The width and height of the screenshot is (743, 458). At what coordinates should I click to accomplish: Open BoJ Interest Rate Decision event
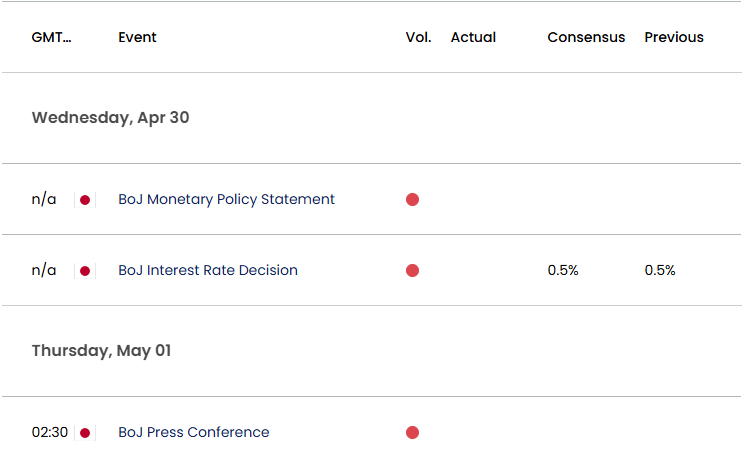click(x=208, y=270)
